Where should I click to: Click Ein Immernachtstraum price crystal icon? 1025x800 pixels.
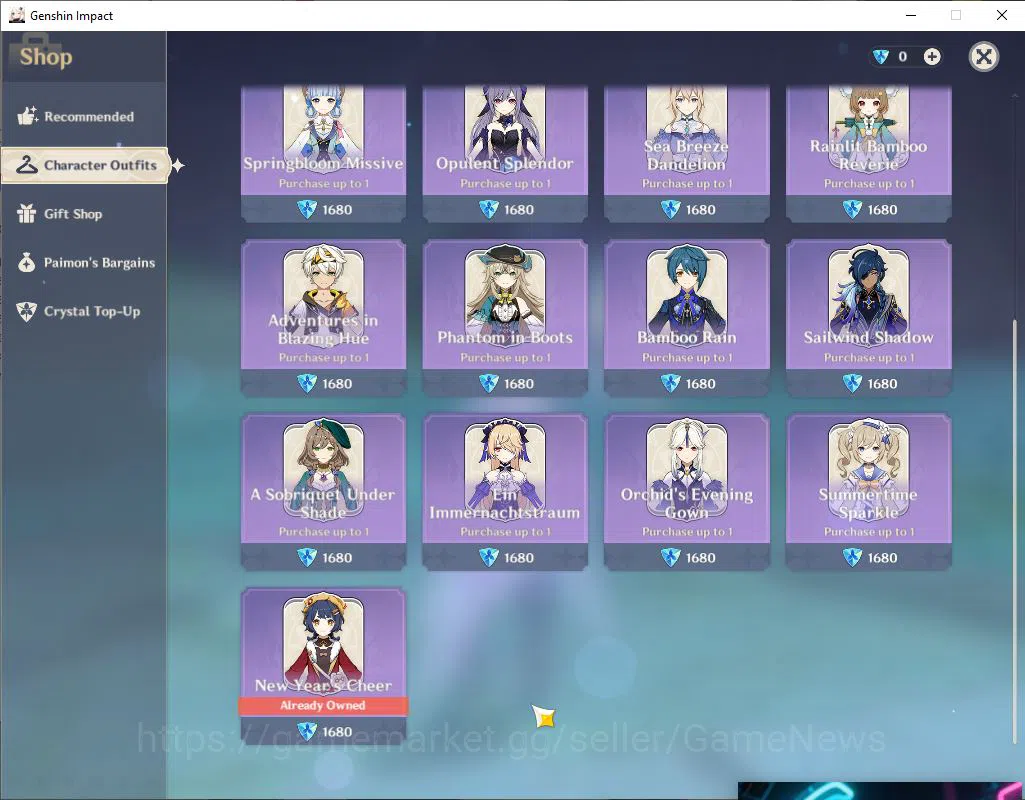coord(489,558)
